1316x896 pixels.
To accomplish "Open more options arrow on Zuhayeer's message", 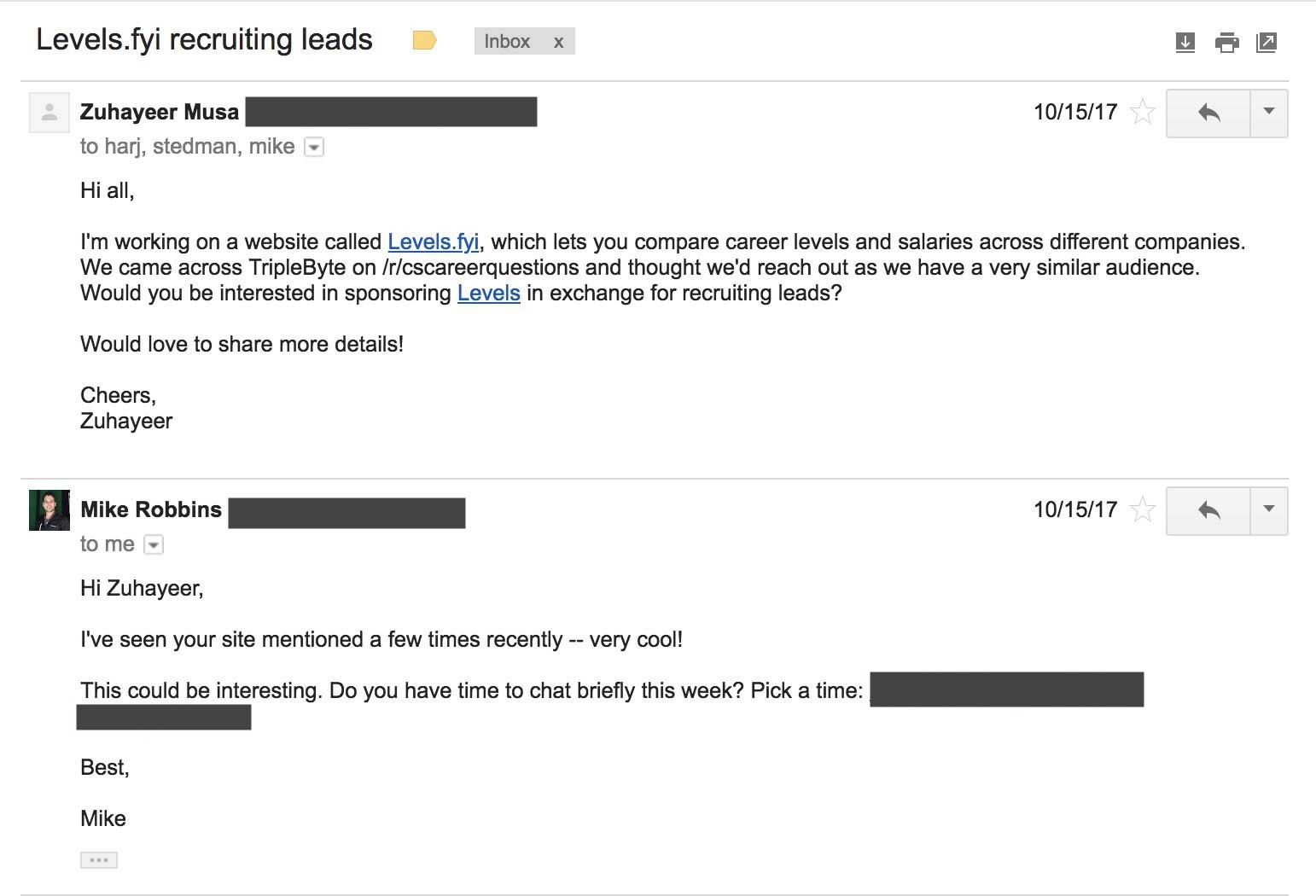I will tap(1269, 113).
